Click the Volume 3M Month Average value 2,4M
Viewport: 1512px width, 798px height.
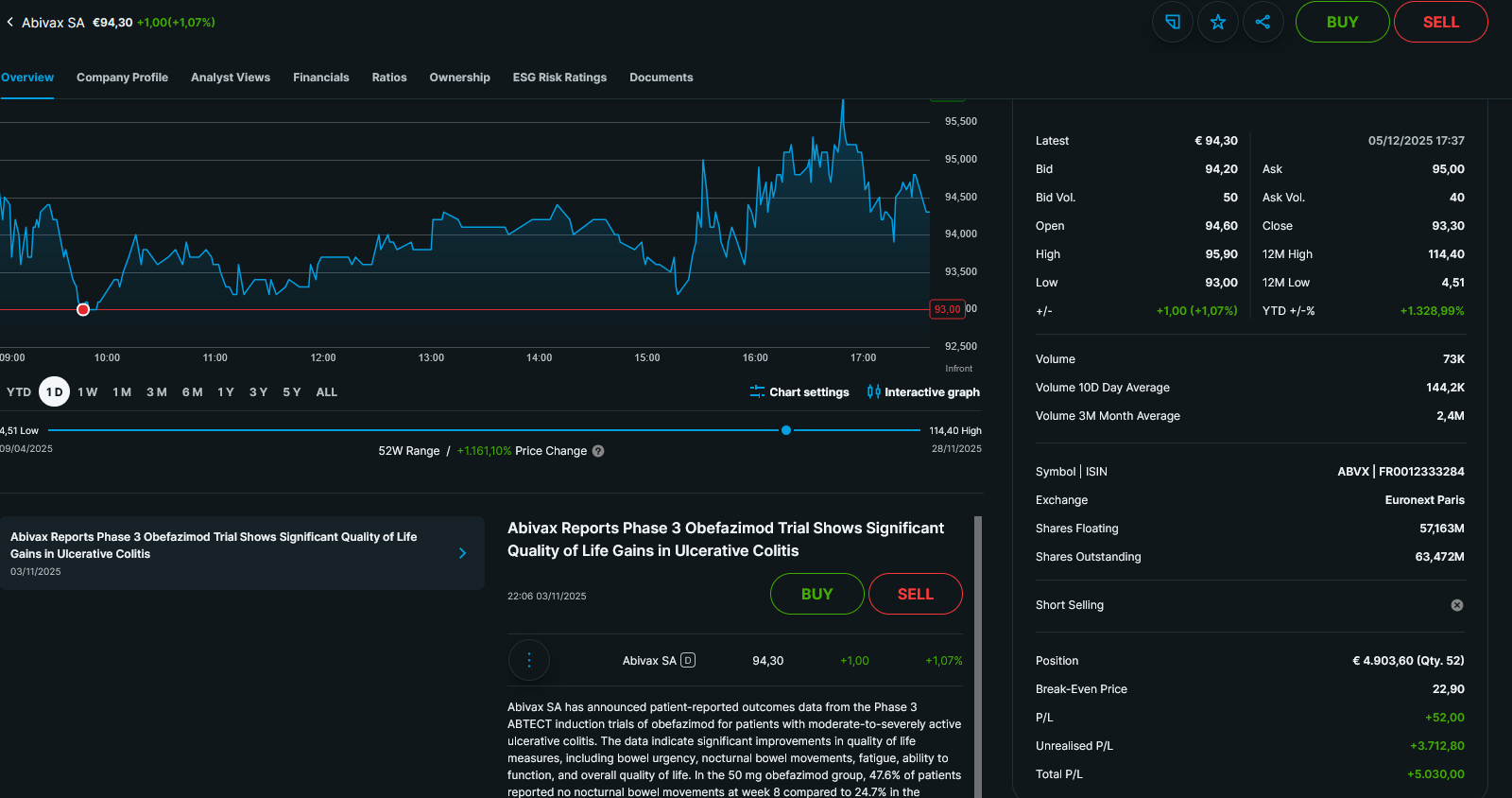point(1451,416)
